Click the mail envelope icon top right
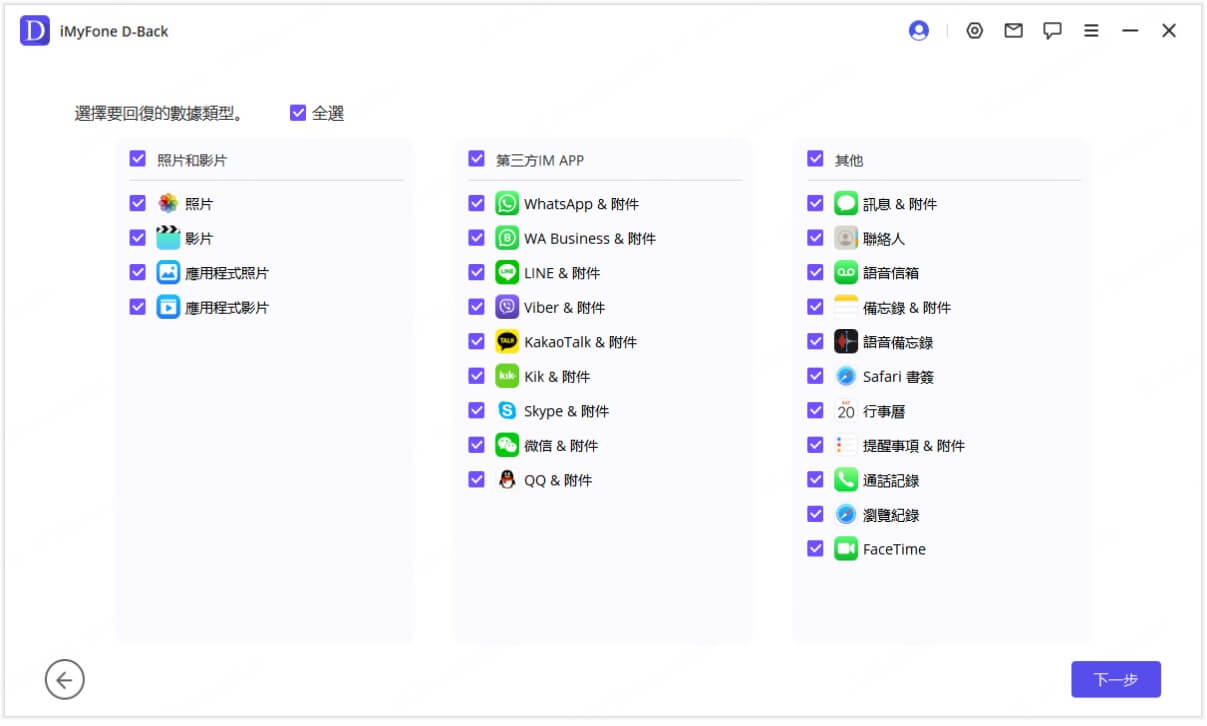Image resolution: width=1207 pixels, height=726 pixels. coord(1013,30)
